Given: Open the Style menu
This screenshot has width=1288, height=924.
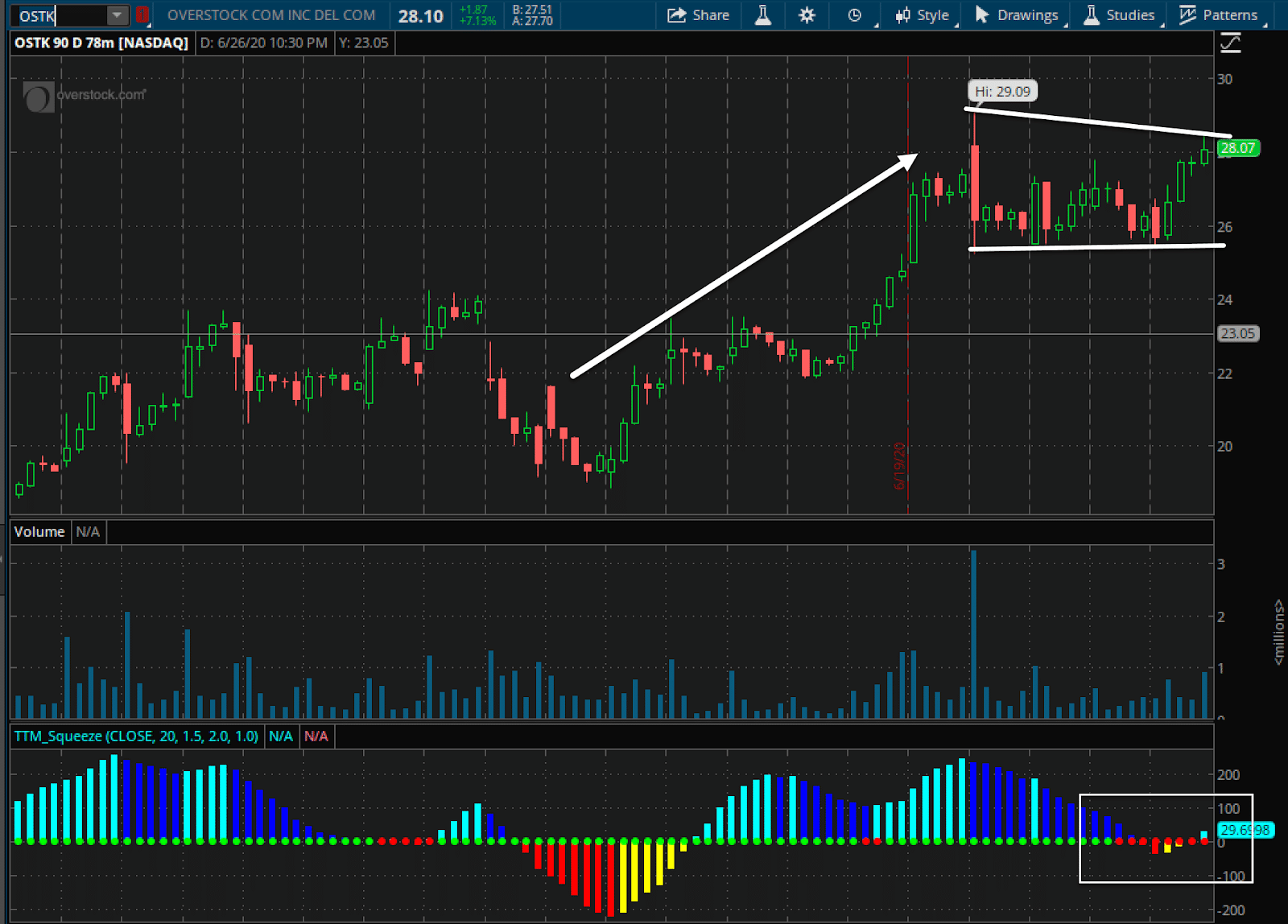Looking at the screenshot, I should (x=923, y=15).
